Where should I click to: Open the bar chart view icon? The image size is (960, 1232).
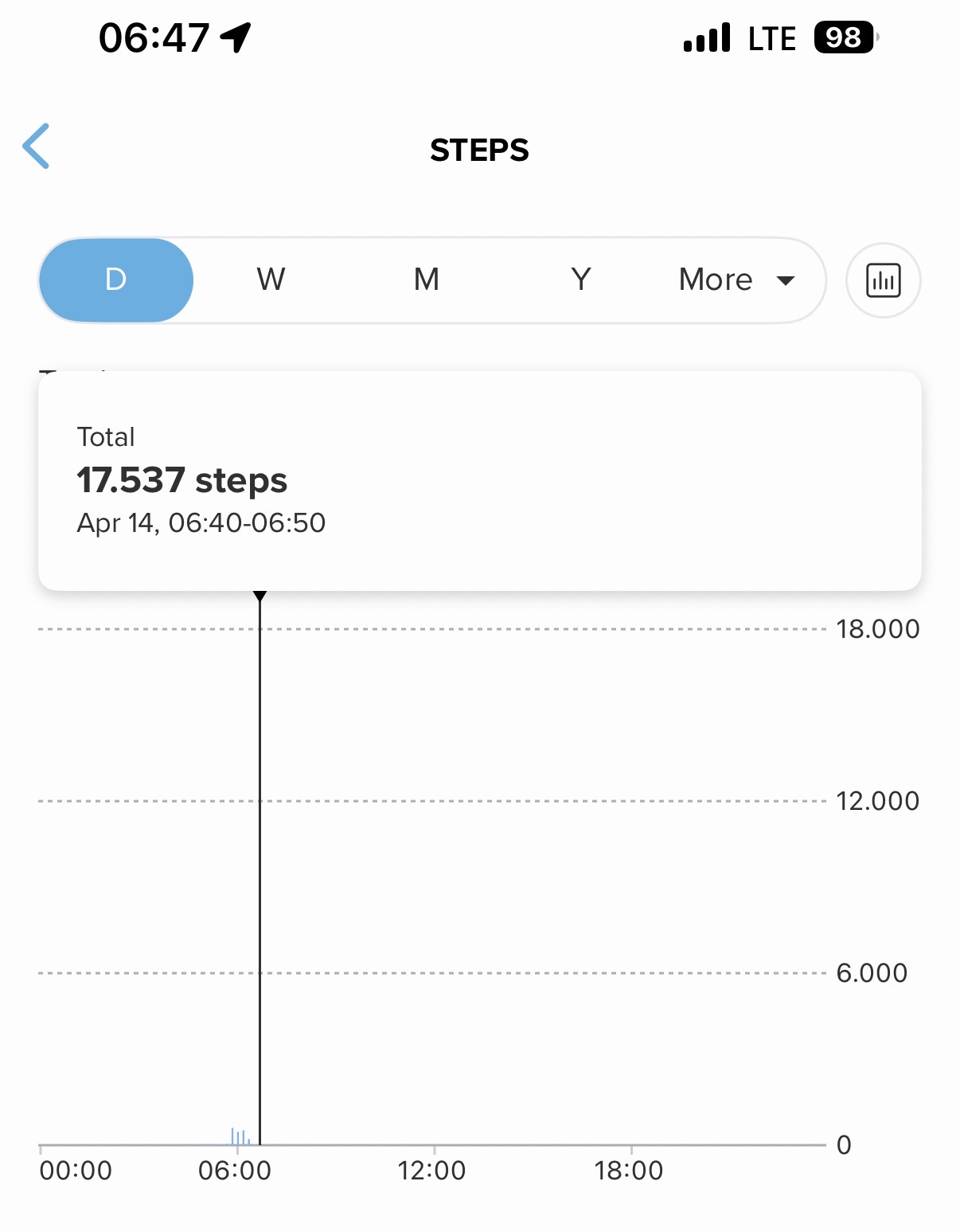[x=883, y=280]
